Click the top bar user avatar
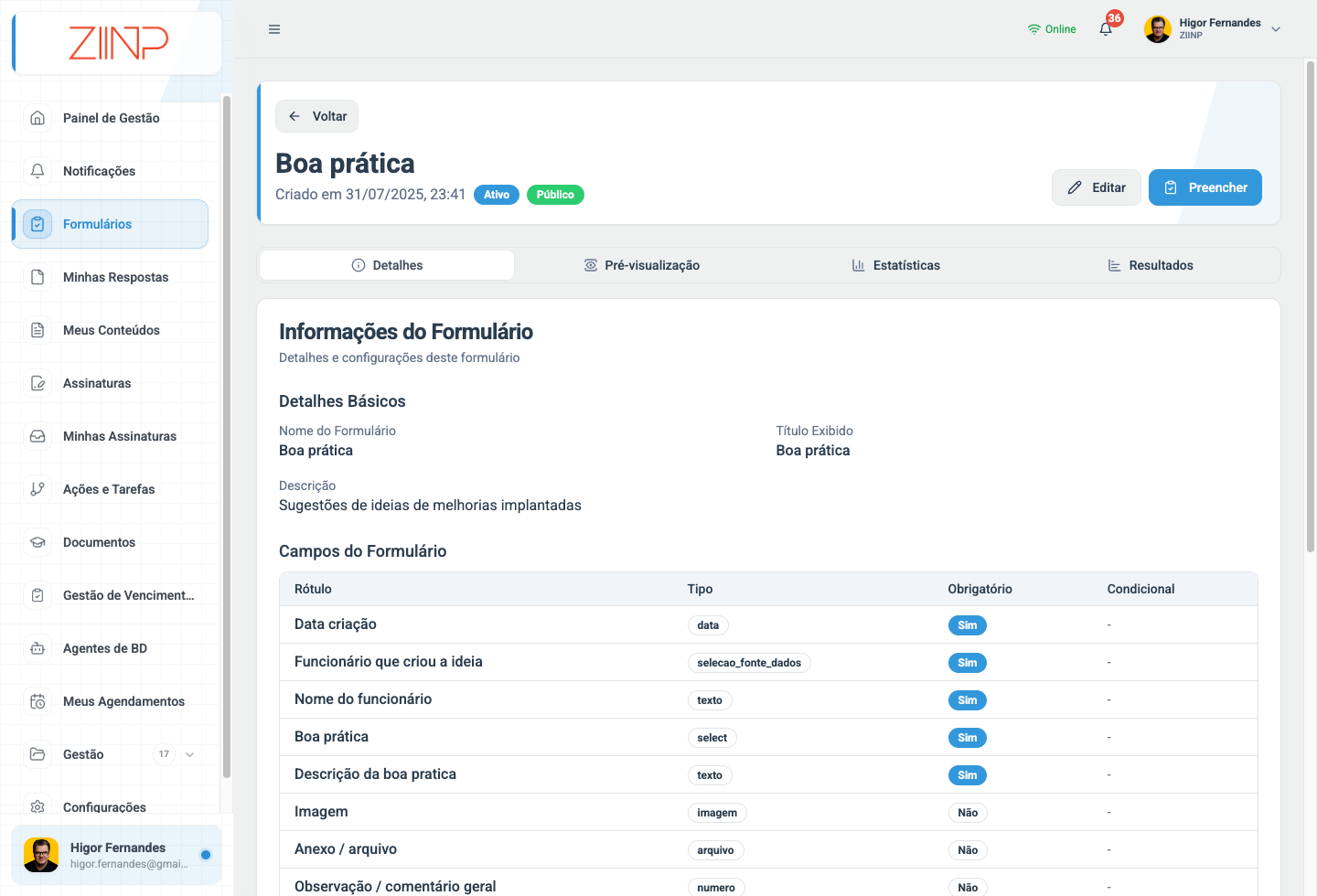 click(1158, 29)
